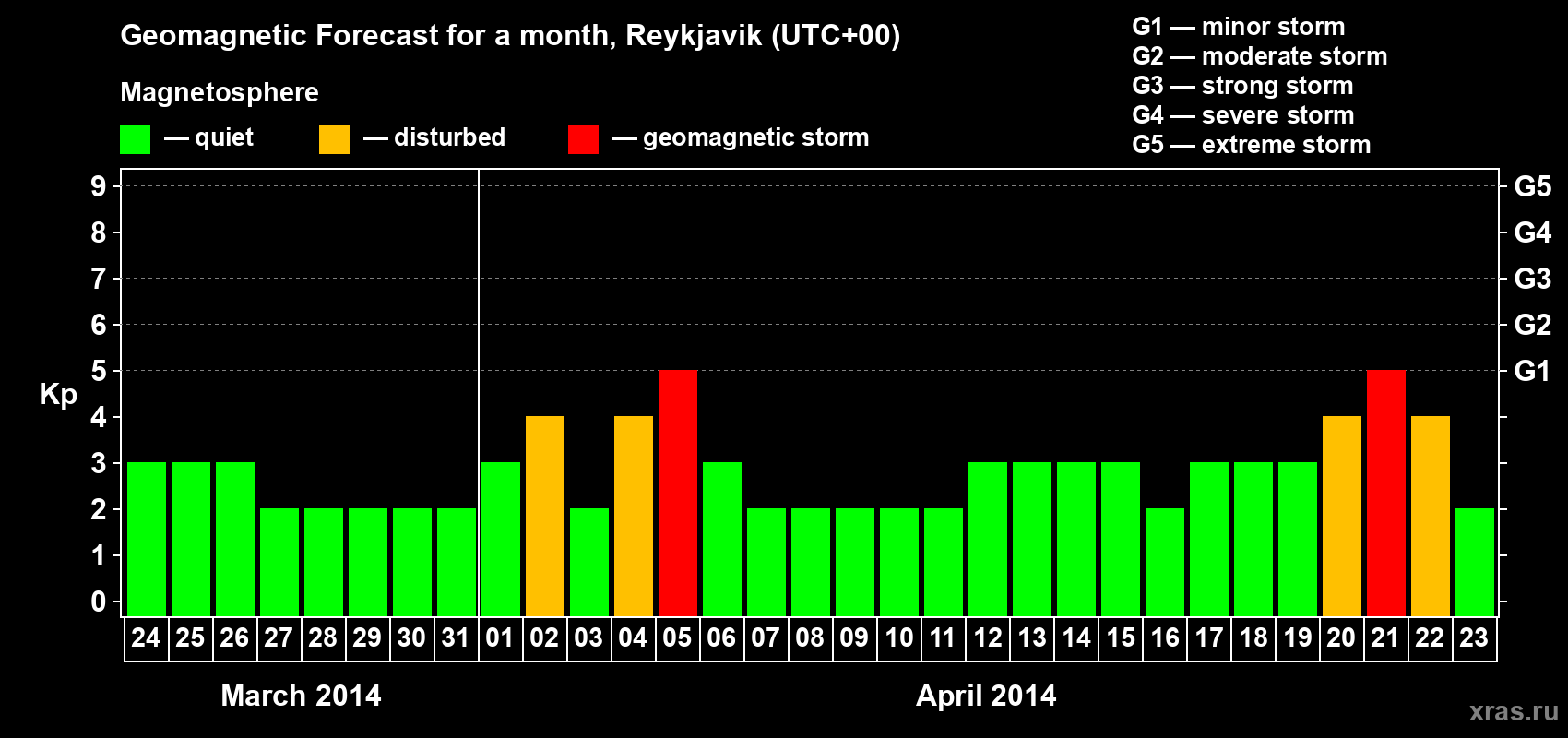Select the green bar for March 24
Image resolution: width=1568 pixels, height=738 pixels.
[147, 539]
